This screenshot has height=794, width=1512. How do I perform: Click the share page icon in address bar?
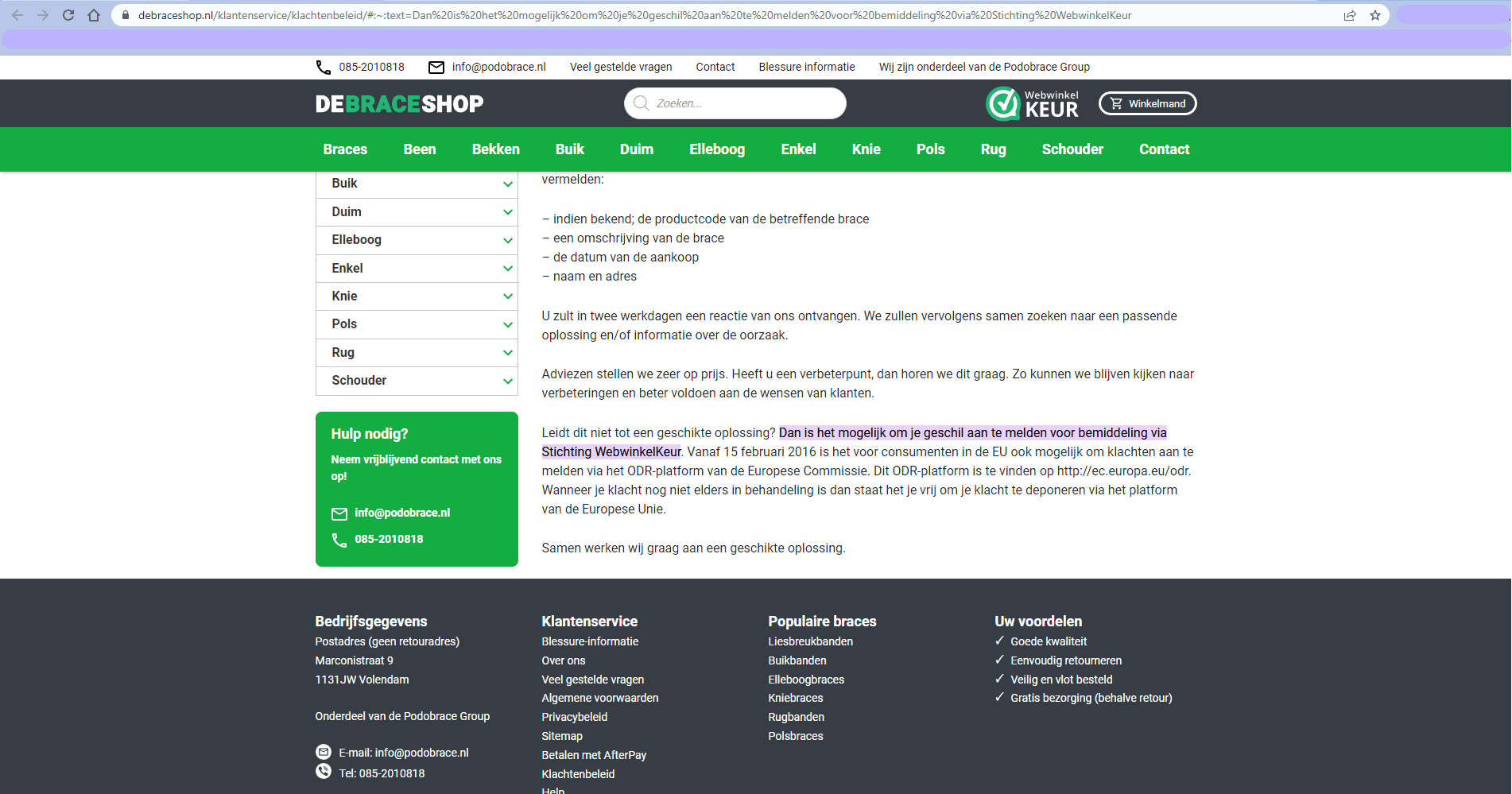1350,15
